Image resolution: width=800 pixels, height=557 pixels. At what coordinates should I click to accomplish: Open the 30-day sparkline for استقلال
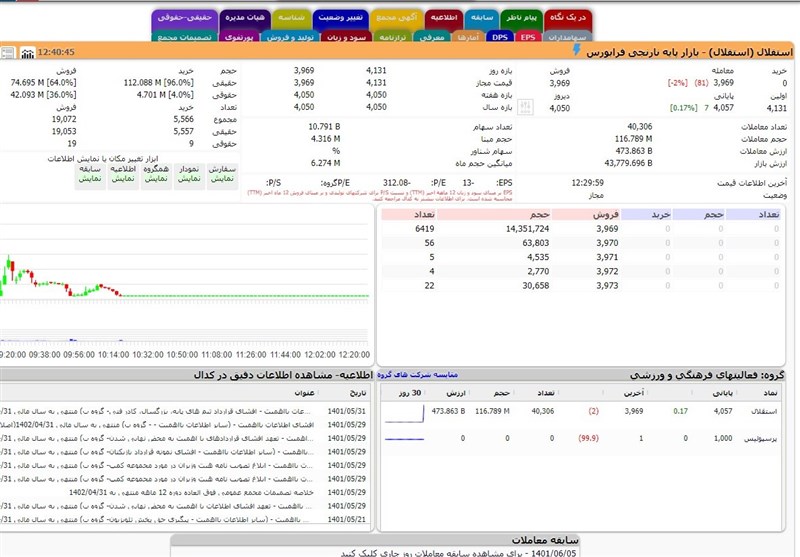tap(405, 411)
